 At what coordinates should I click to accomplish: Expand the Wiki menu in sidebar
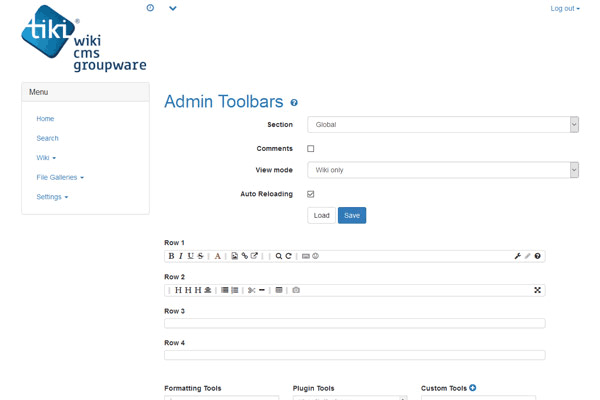click(46, 158)
